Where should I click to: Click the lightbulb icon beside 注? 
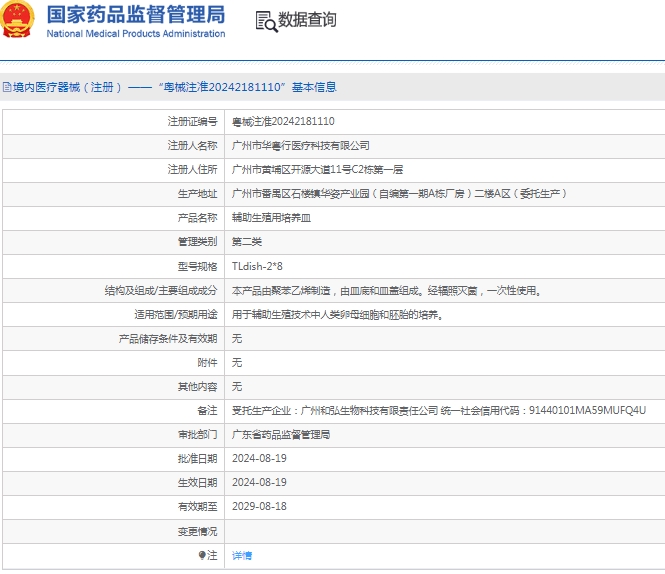pos(202,555)
